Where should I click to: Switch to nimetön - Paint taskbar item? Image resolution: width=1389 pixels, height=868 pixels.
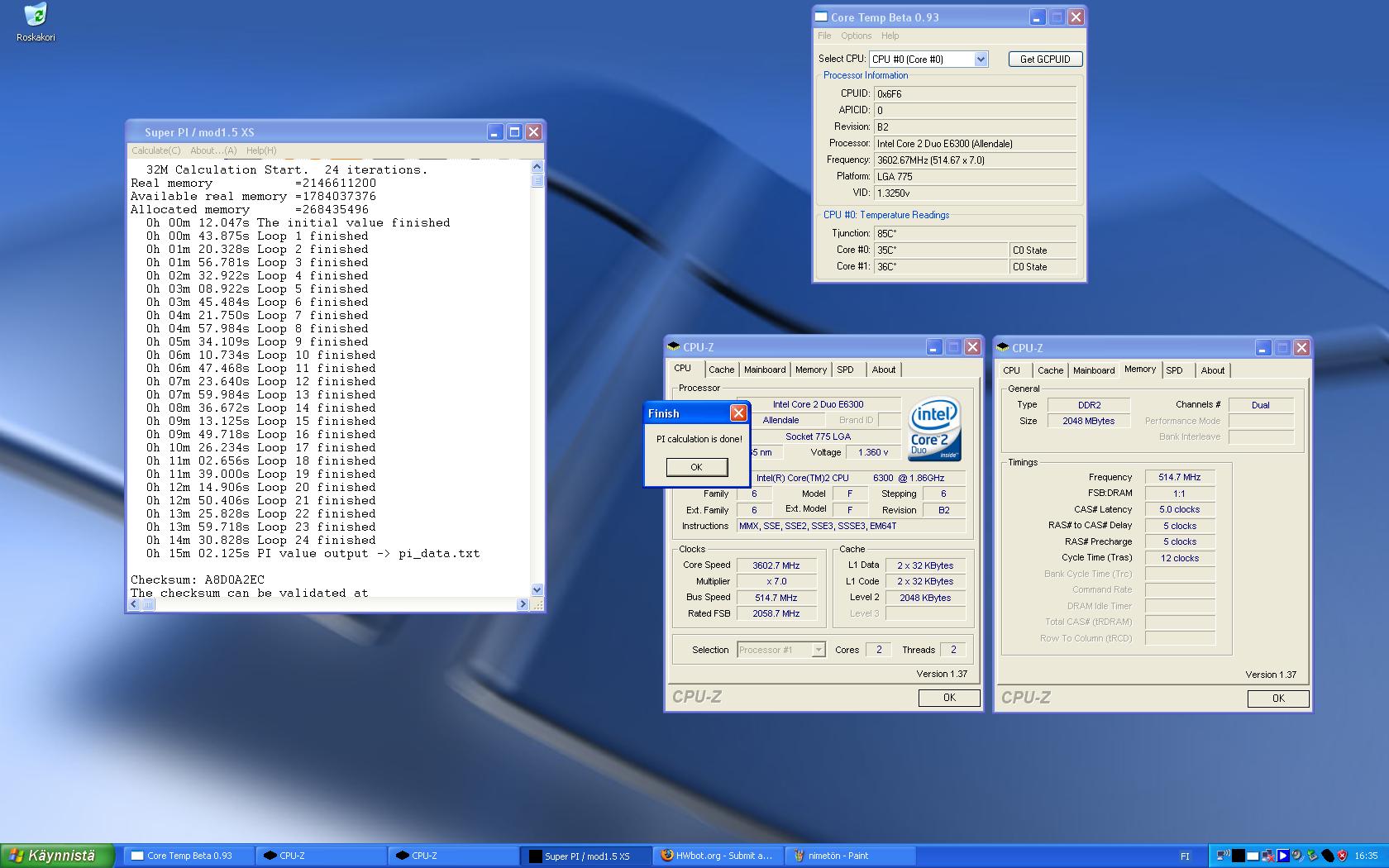point(850,856)
